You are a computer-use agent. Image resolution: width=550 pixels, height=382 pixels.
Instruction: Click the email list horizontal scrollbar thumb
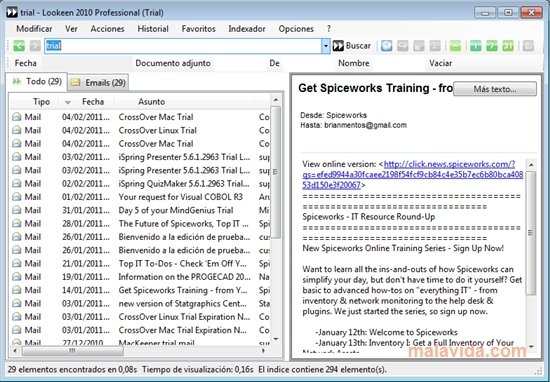pos(73,351)
